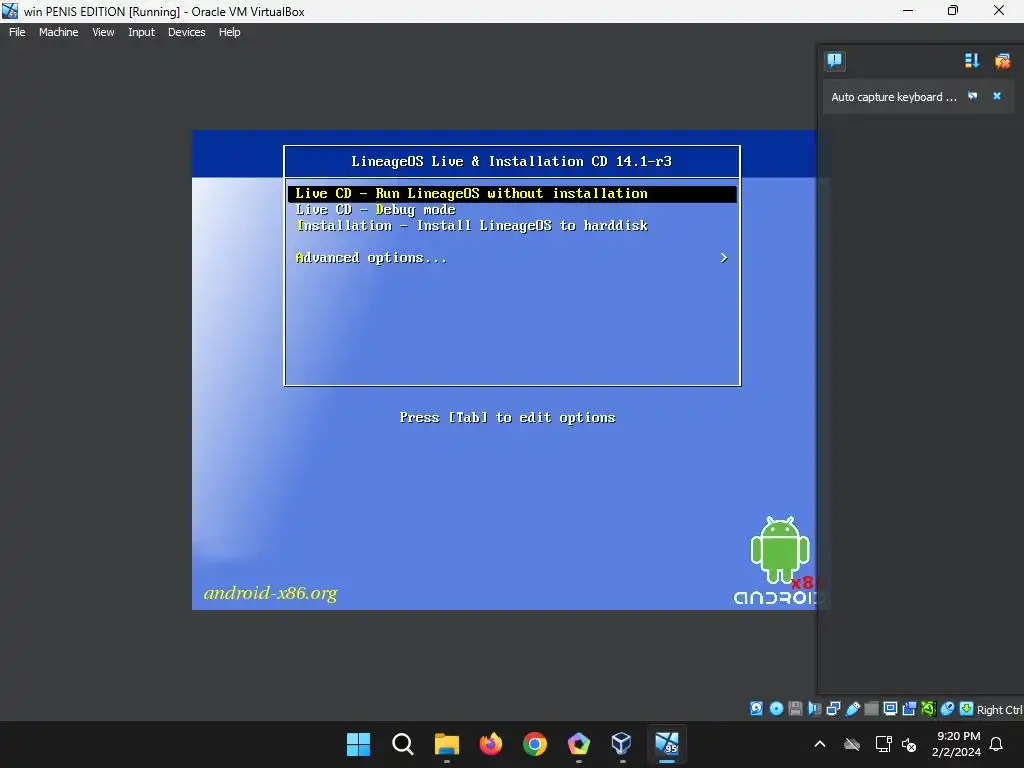Viewport: 1024px width, 768px height.
Task: Dismiss the Auto capture keyboard notification
Action: click(997, 96)
